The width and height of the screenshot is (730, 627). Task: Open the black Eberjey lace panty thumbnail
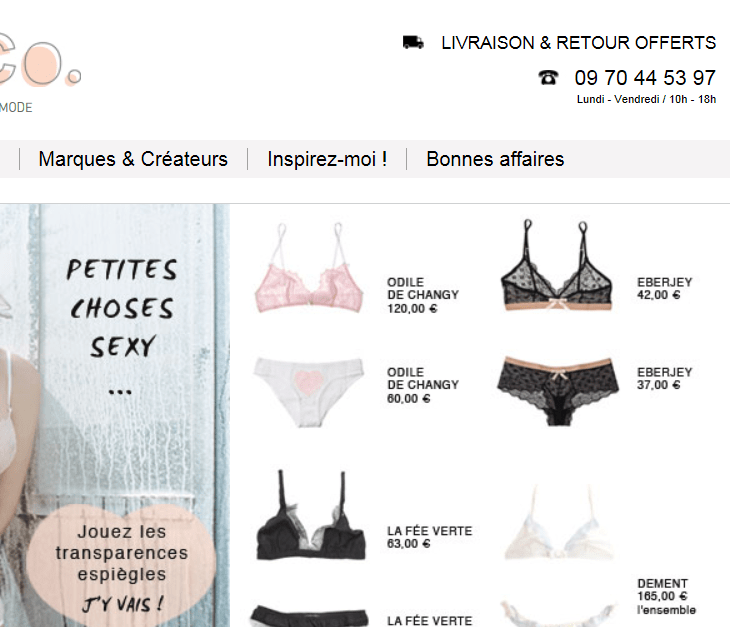(x=558, y=391)
